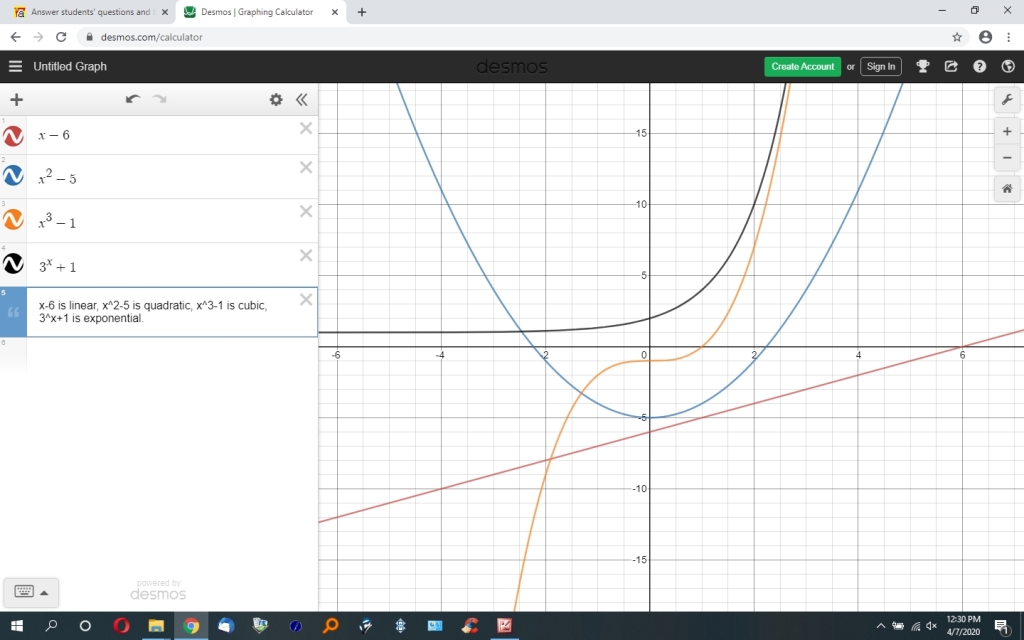The width and height of the screenshot is (1024, 640).
Task: Click the Untitled Graph title
Action: (70, 66)
